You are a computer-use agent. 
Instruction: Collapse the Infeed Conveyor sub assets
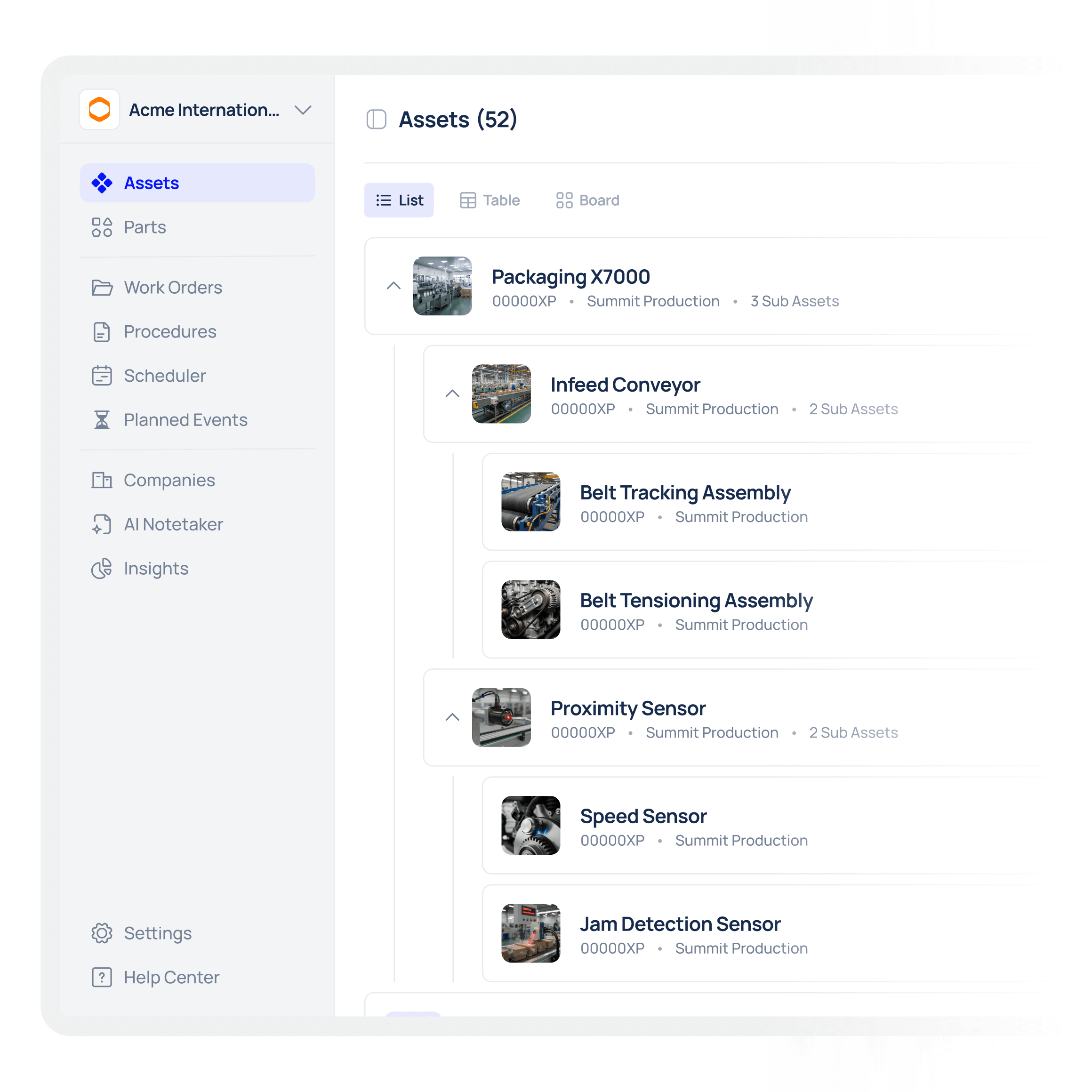pos(453,394)
